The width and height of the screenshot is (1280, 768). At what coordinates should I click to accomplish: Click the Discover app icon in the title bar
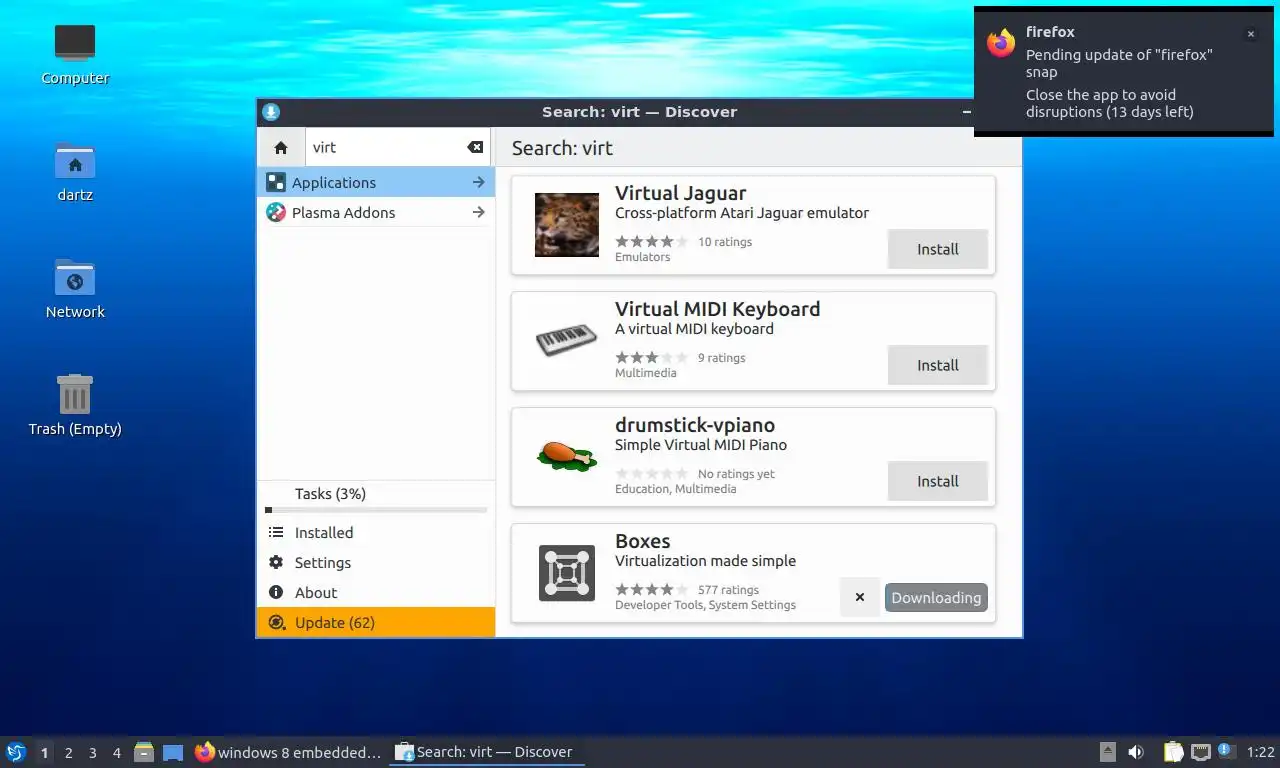pos(271,112)
